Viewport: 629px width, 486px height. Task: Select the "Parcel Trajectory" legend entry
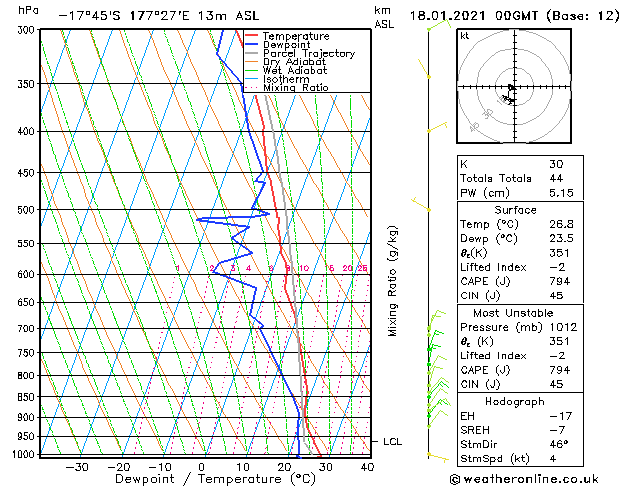click(x=309, y=53)
